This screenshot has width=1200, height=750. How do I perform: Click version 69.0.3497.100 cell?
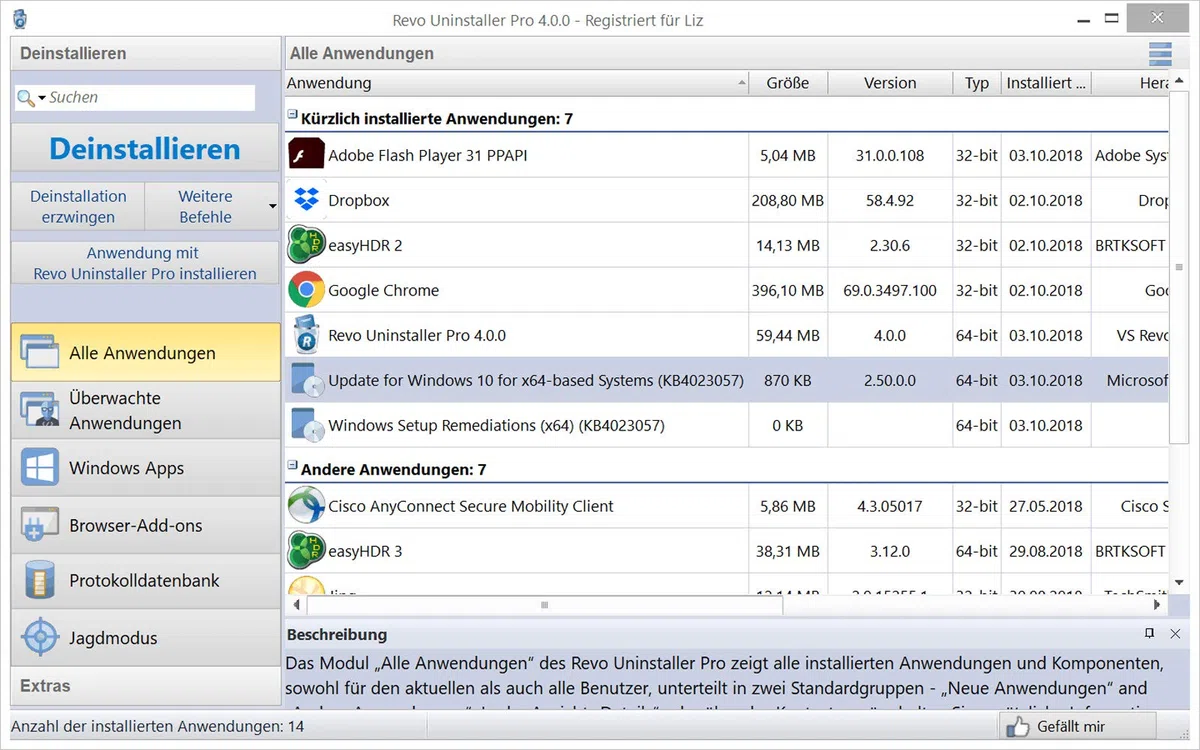[x=890, y=290]
